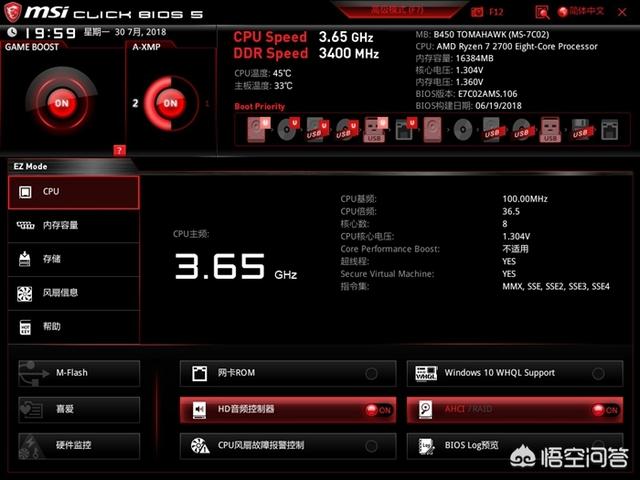Viewport: 640px width, 480px height.
Task: Click BIOS version E7C02AMS.106 text
Action: pos(487,94)
